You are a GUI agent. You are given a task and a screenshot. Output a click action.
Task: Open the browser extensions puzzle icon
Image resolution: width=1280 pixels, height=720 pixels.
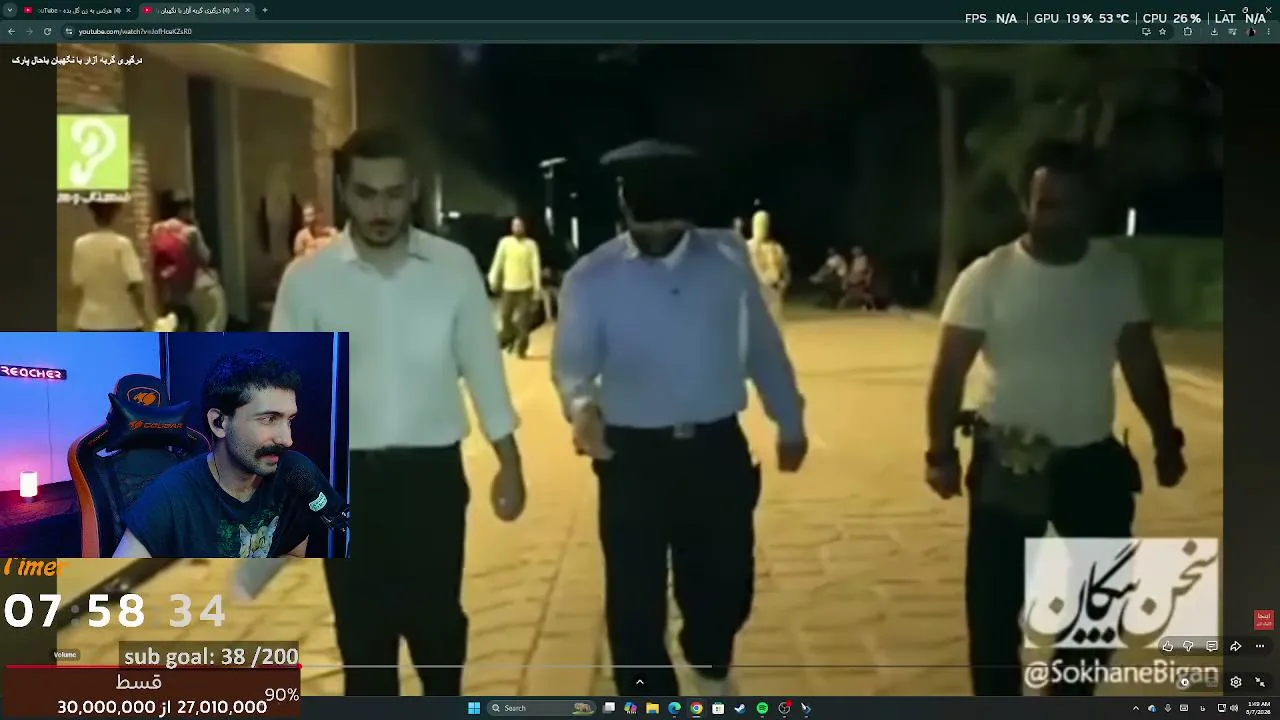1188,31
